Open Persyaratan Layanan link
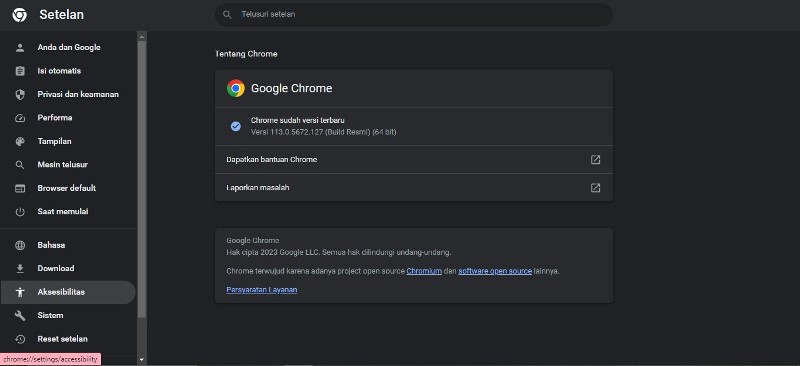Screen dimensions: 800x366 (x=262, y=290)
